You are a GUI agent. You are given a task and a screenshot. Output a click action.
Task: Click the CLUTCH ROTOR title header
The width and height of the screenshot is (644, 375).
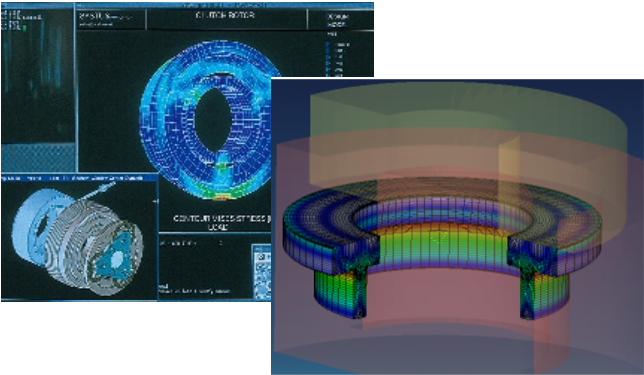(x=224, y=16)
